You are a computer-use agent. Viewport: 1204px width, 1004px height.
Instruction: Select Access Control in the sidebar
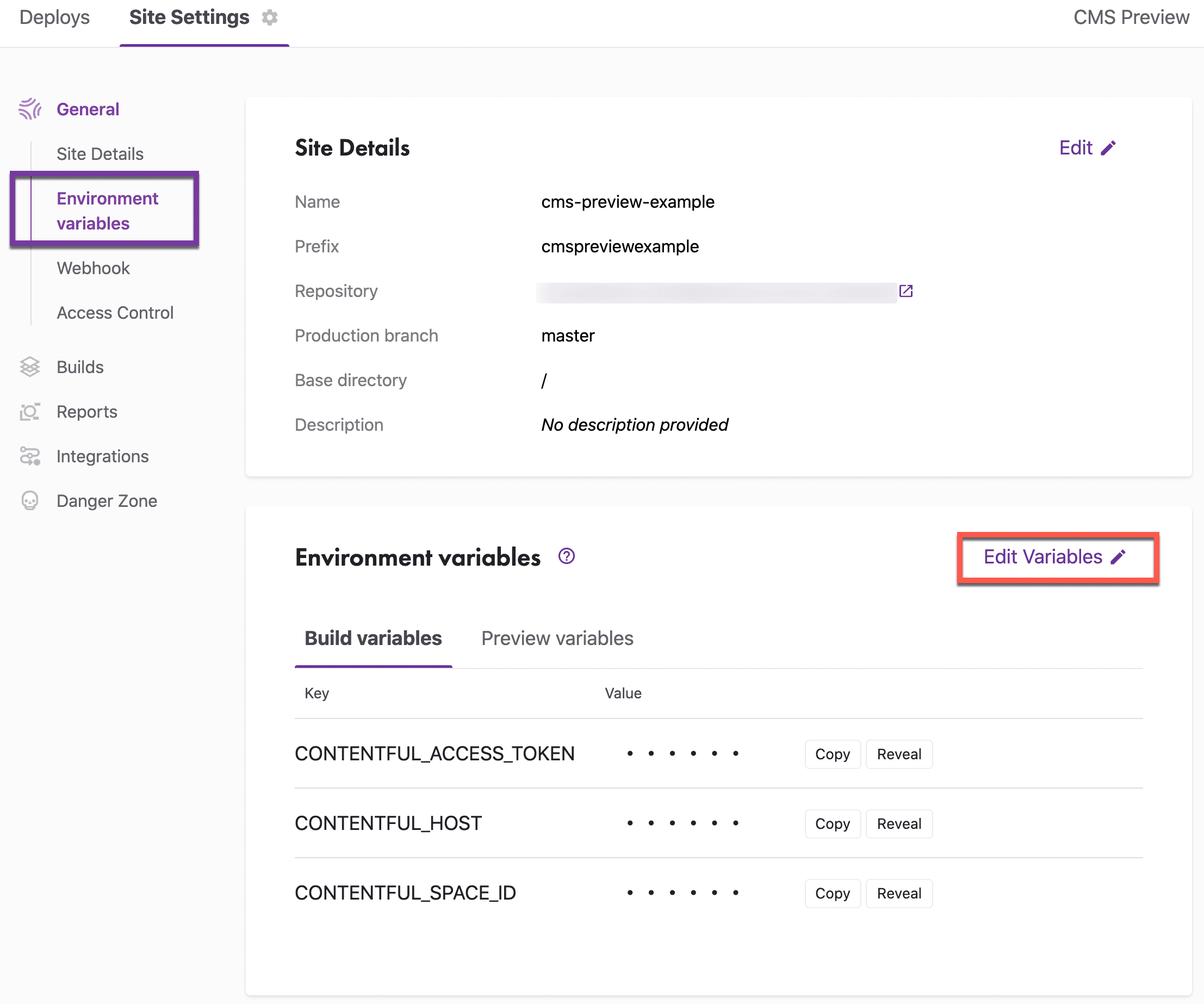[x=115, y=313]
